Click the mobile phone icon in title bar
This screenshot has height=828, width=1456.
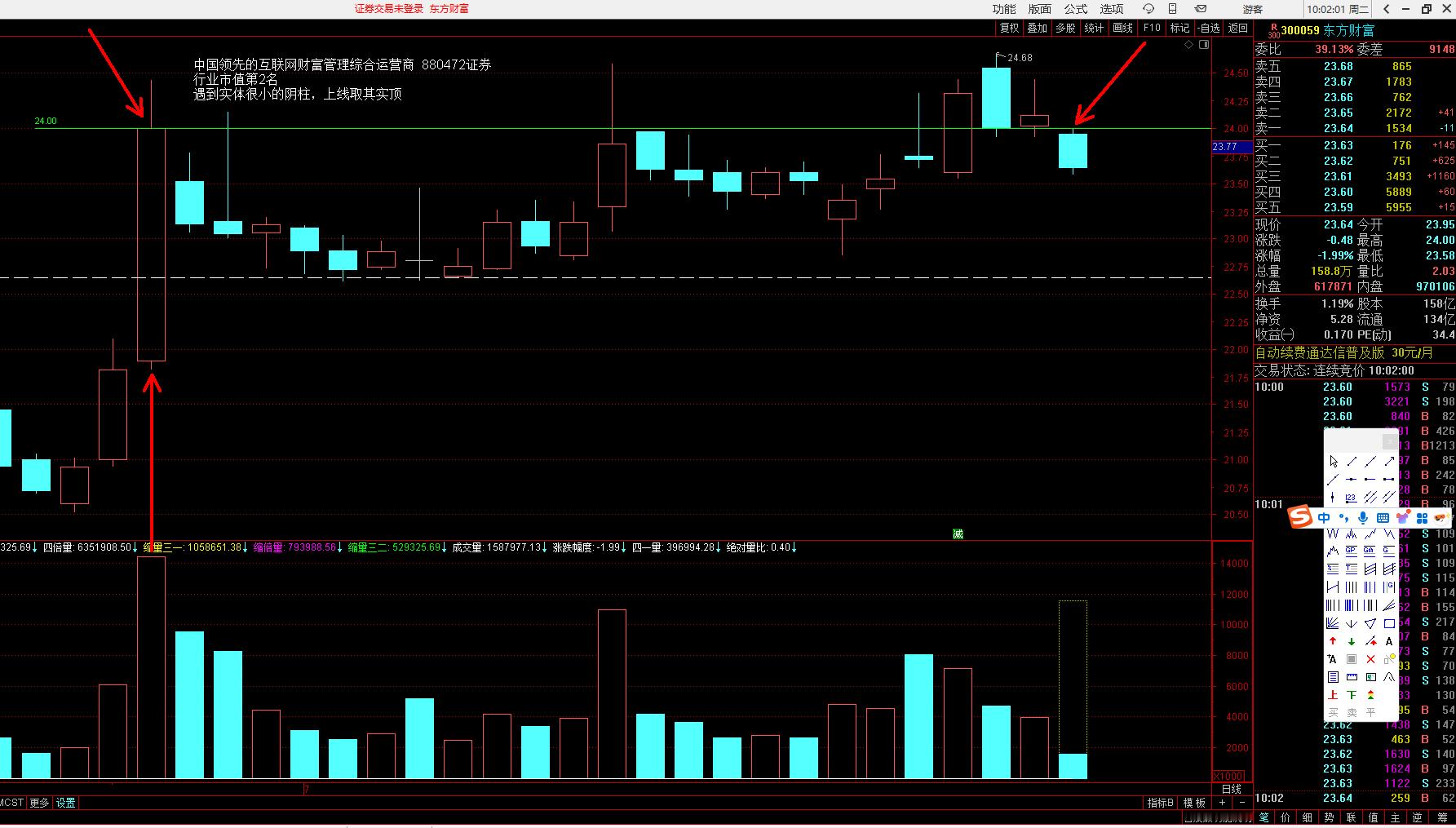tap(1172, 9)
